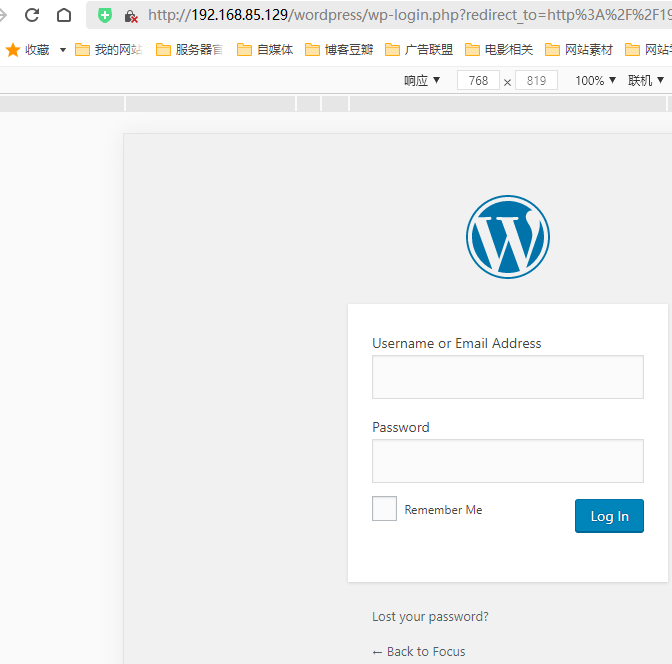
Task: Tick the Remember Me checkbox
Action: [x=384, y=509]
